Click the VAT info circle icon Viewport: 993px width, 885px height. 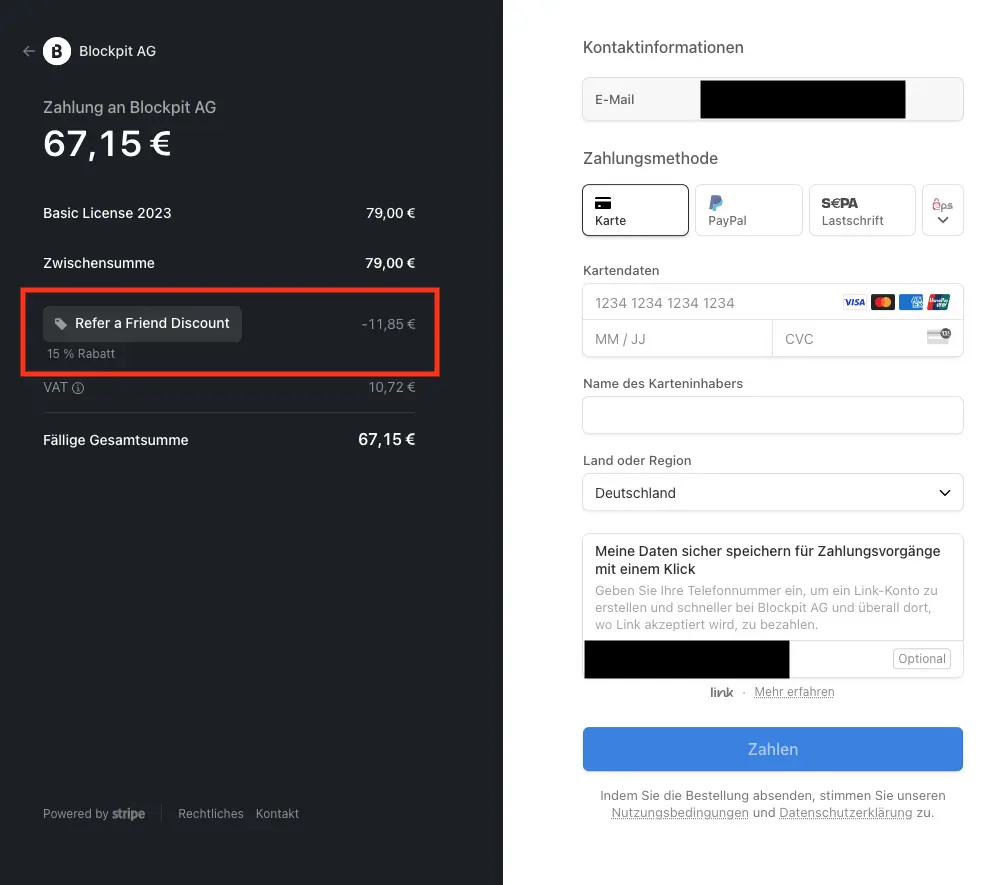[x=78, y=388]
